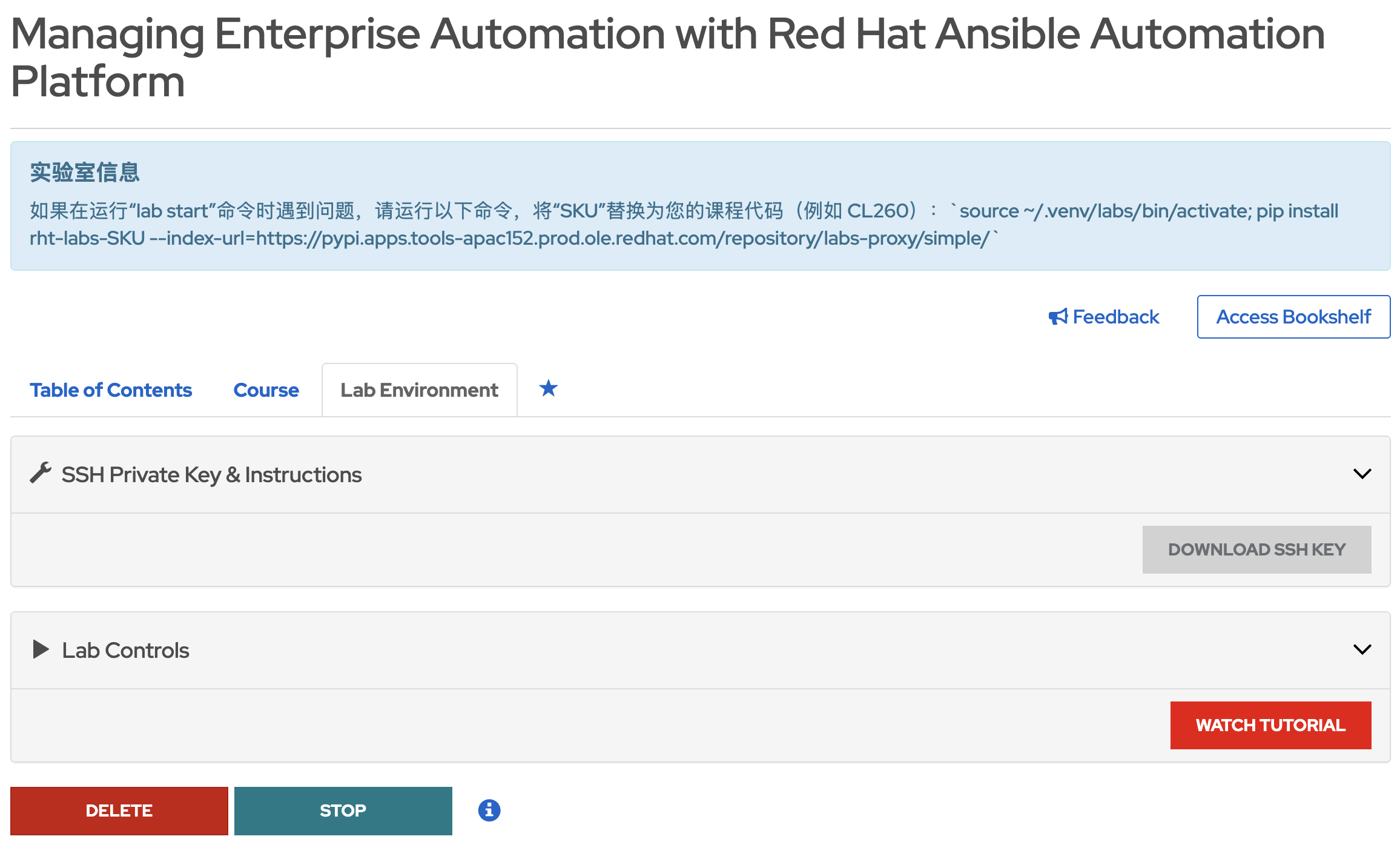Stop the lab with STOP button

click(x=343, y=811)
